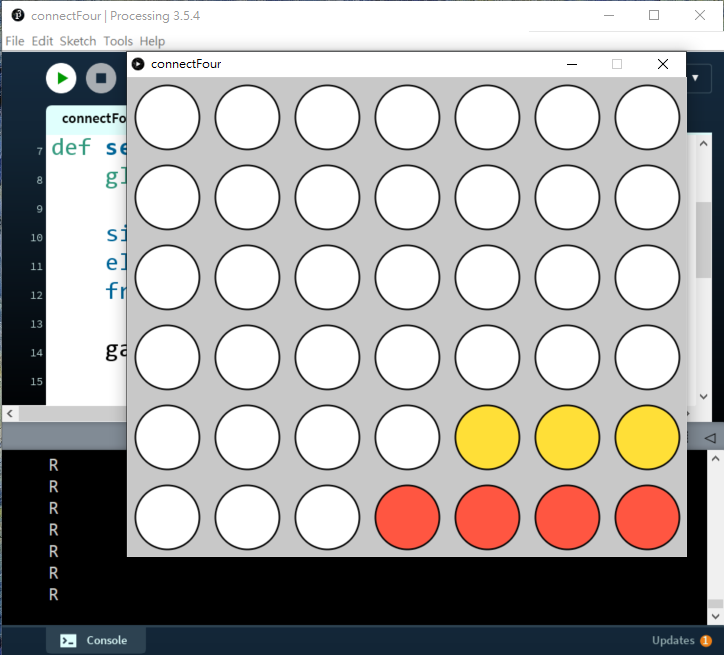Screen dimensions: 724x655
Task: Select the connectFour editor tab
Action: [88, 118]
